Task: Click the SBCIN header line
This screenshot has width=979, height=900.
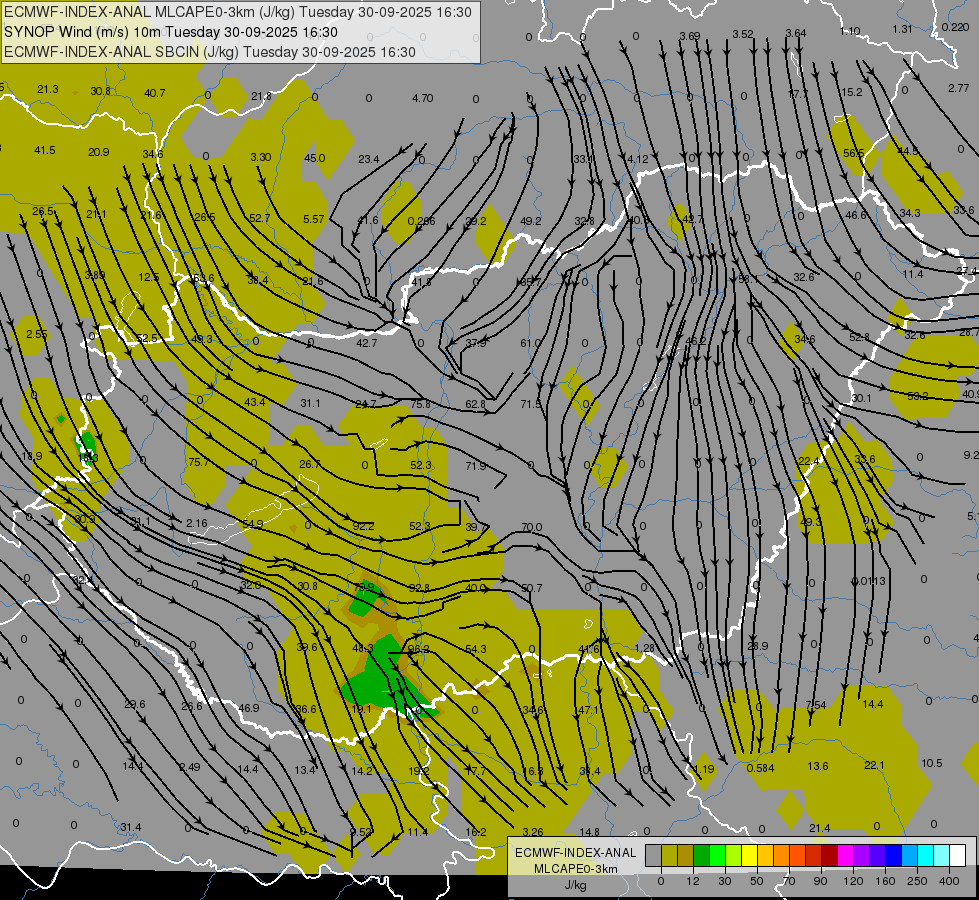Action: (x=210, y=52)
